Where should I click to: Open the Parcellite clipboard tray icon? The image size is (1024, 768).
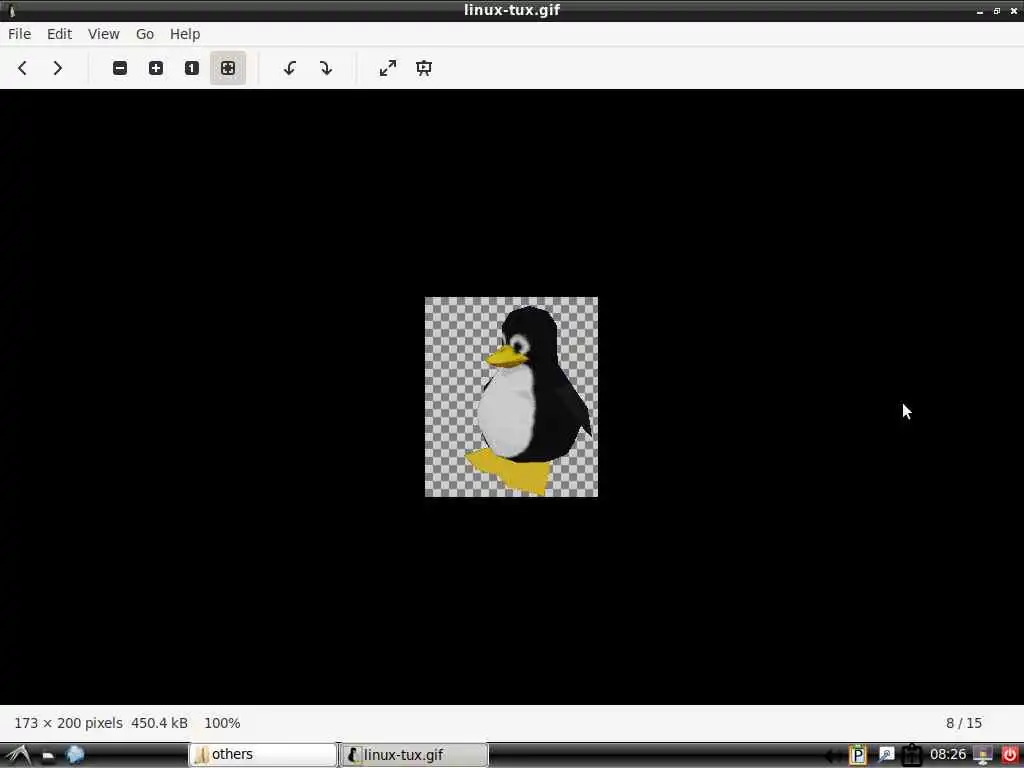[857, 756]
